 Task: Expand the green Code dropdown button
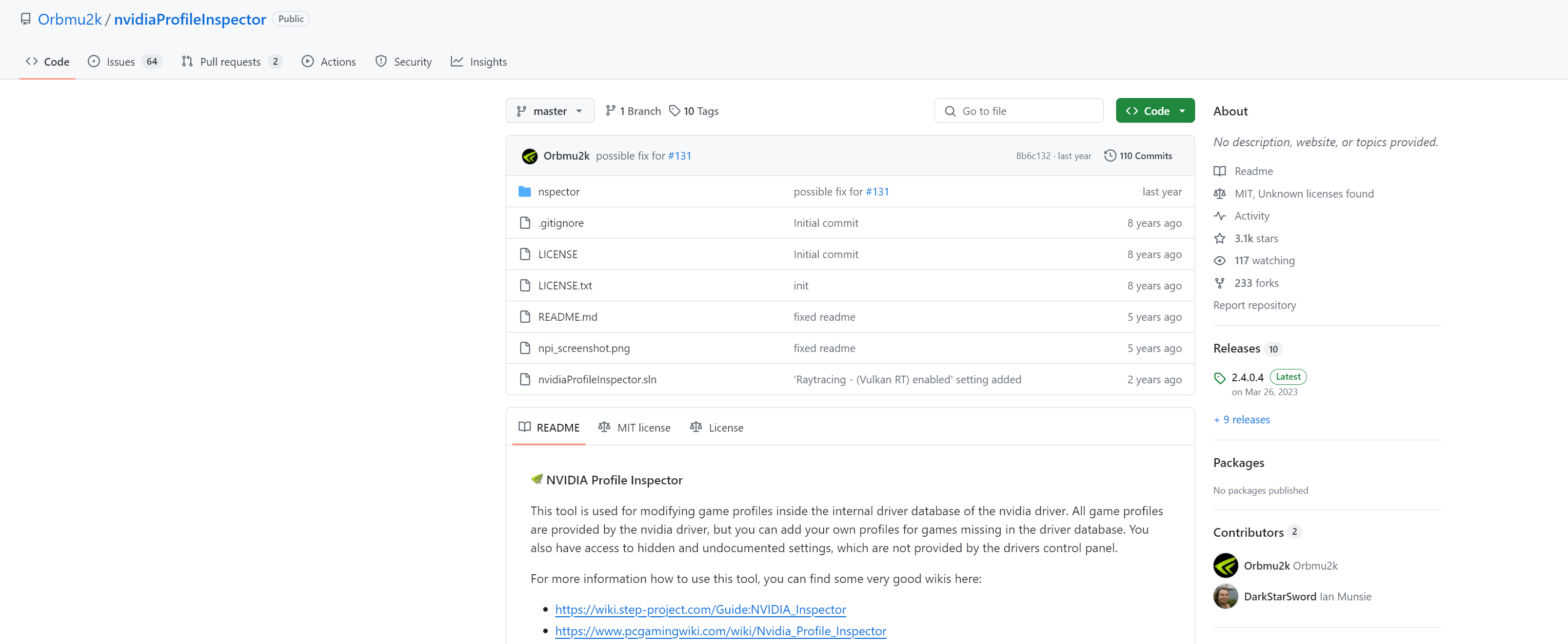(1155, 111)
